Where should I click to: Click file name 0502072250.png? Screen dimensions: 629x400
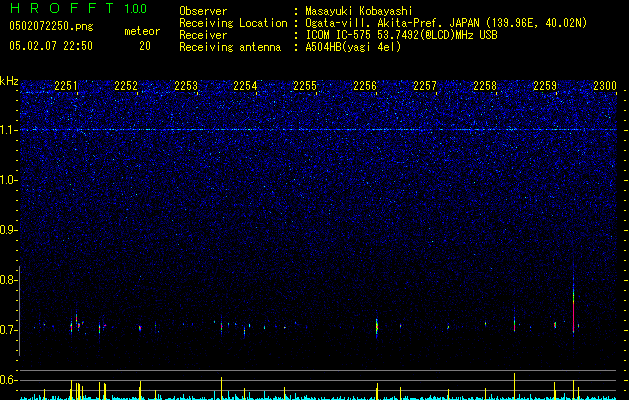(x=51, y=26)
